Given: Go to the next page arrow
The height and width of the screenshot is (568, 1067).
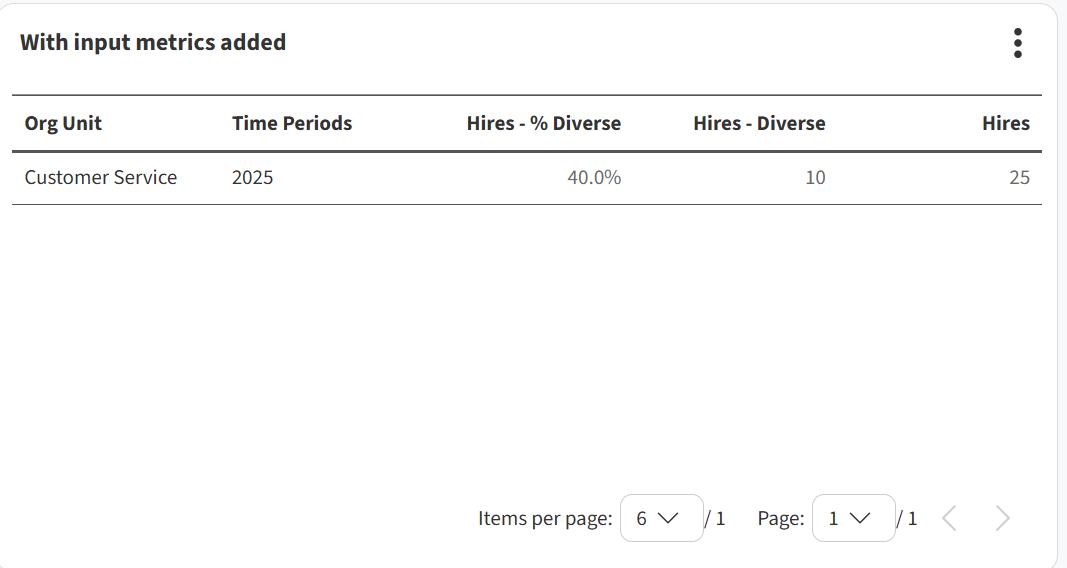Looking at the screenshot, I should [1002, 518].
